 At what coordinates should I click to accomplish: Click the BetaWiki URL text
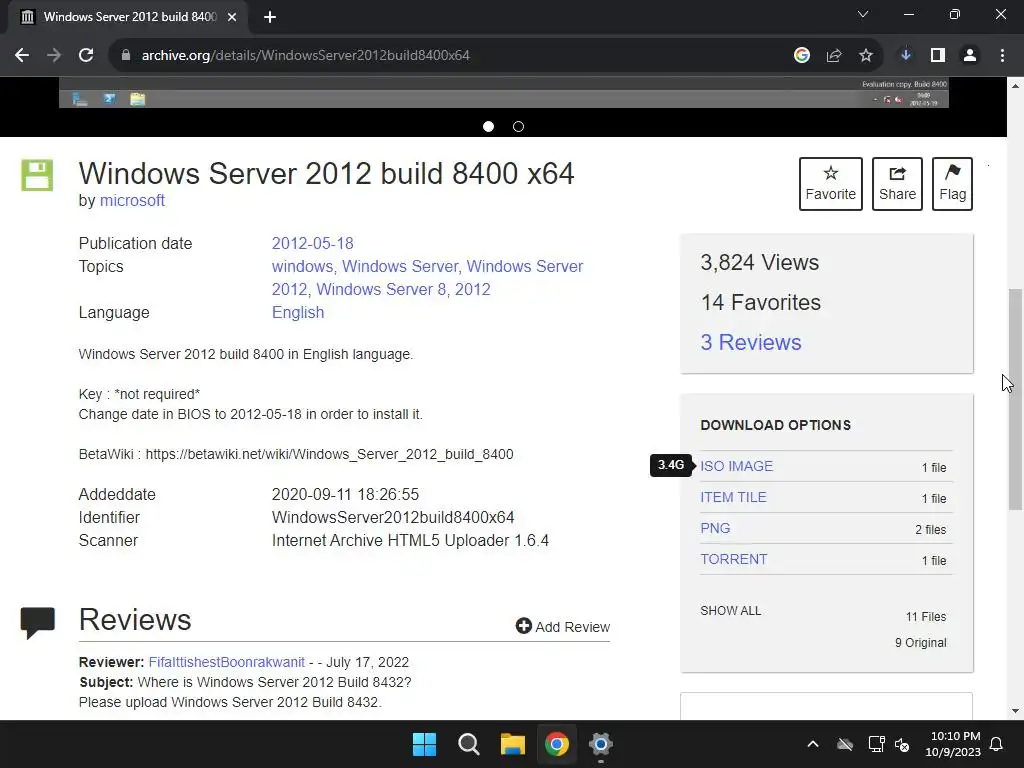click(329, 455)
